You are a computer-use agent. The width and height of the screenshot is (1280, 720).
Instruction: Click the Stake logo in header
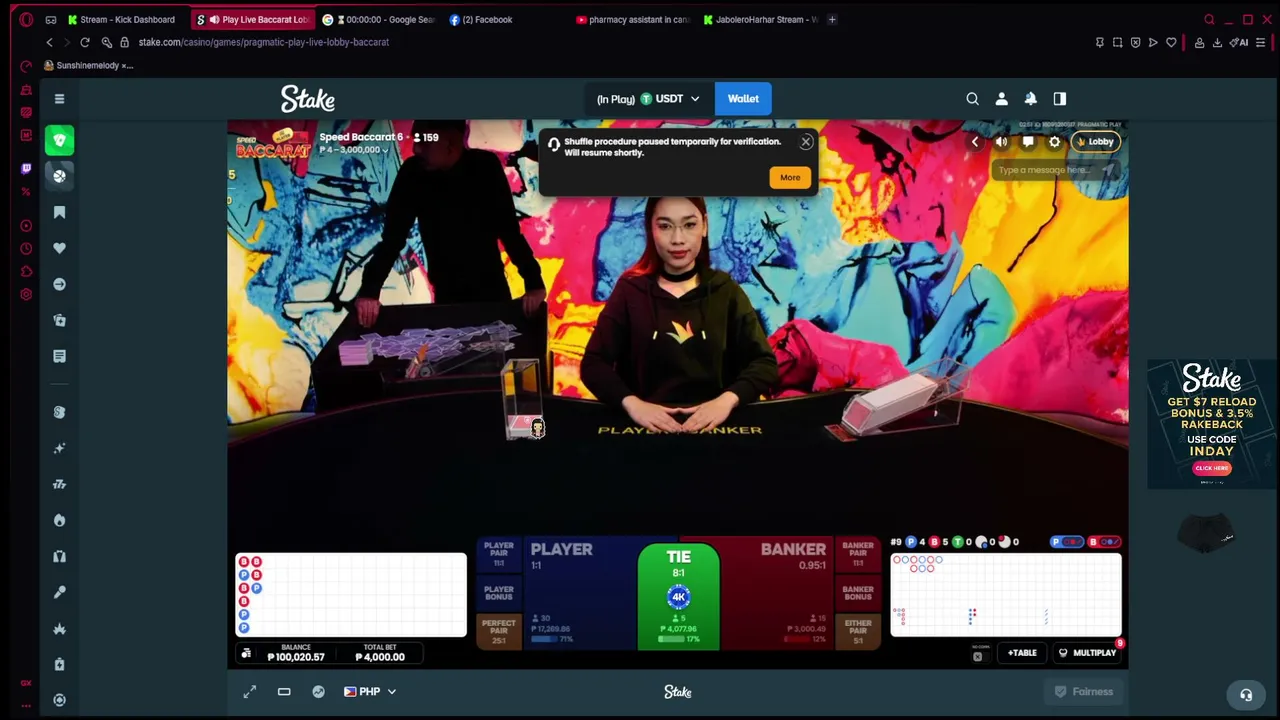[308, 99]
